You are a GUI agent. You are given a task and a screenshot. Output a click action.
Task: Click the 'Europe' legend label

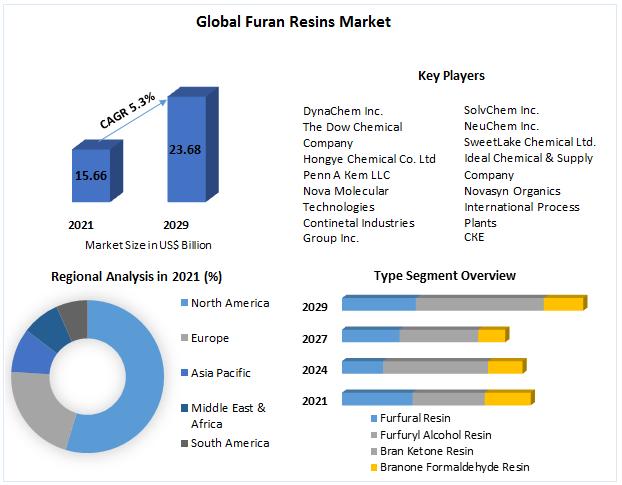210,338
